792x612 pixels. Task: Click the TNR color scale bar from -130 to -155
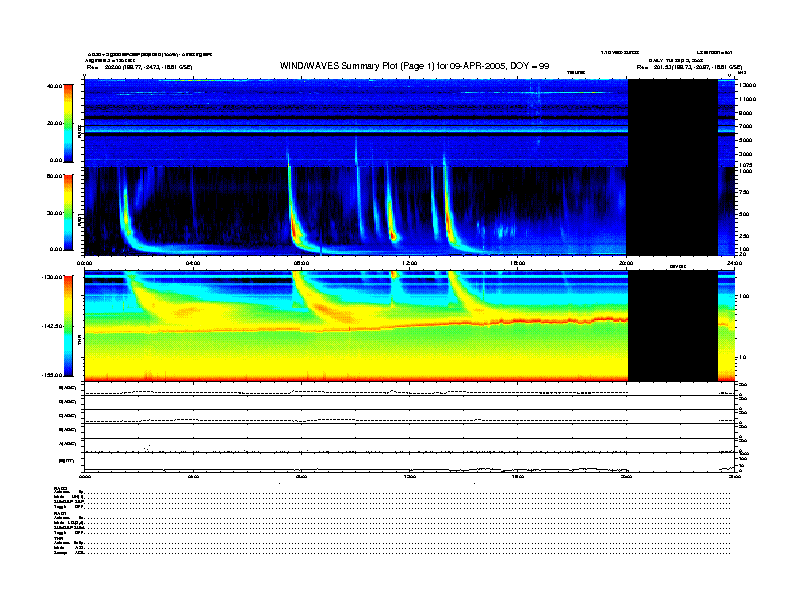pos(68,326)
